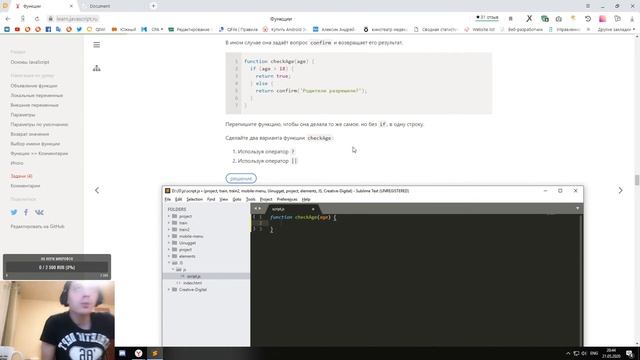Open the Facebook bookmark icon
640x360 pixels.
48,29
